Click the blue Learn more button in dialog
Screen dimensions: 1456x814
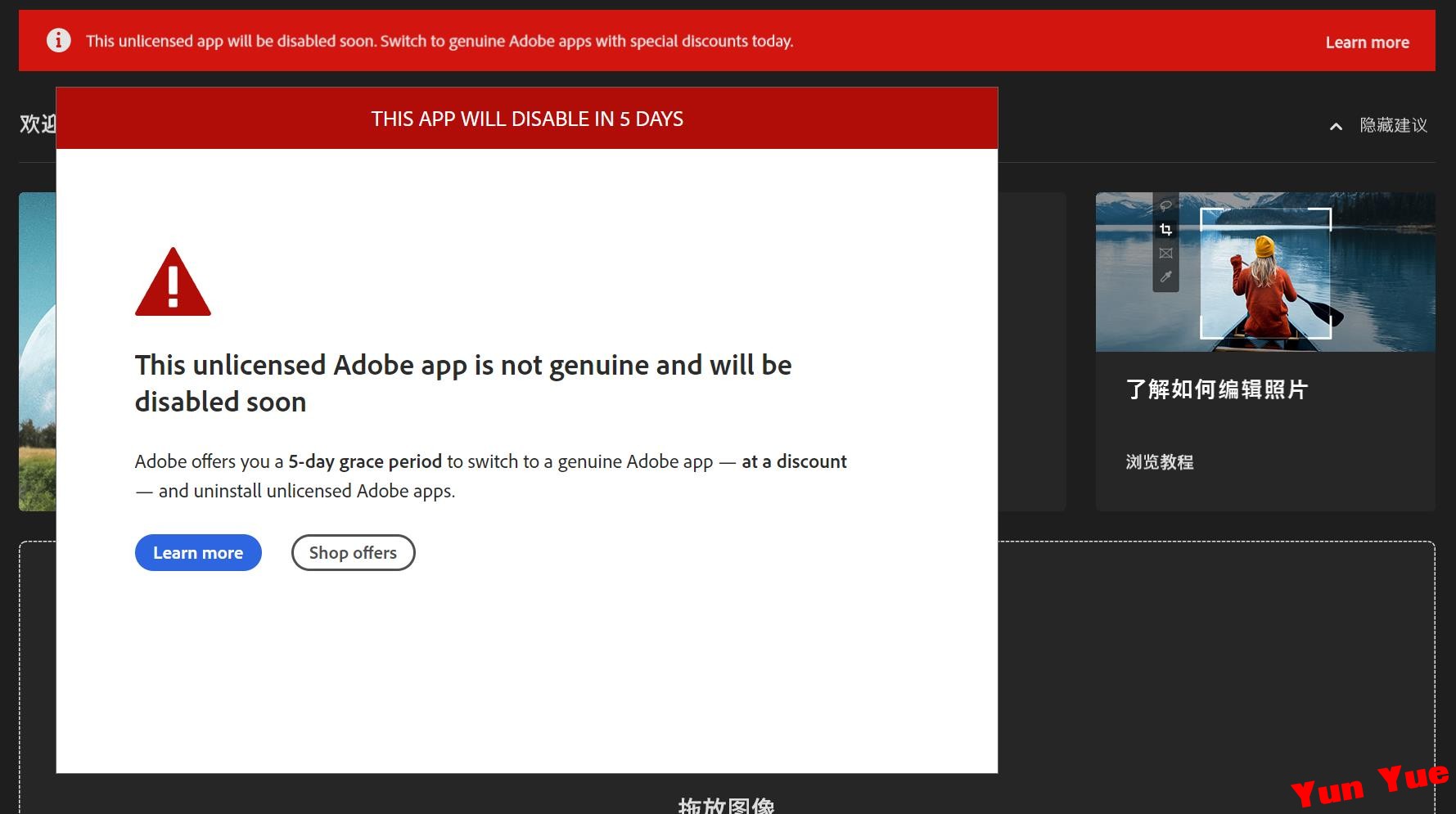[198, 553]
